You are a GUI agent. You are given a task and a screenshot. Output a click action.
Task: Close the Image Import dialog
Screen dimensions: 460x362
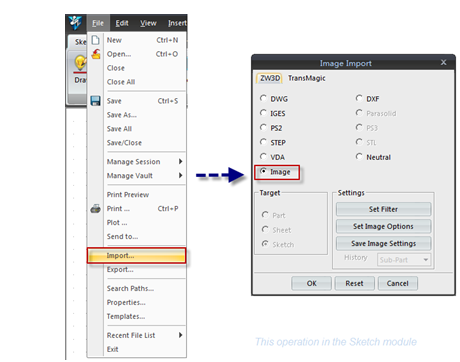(443, 62)
